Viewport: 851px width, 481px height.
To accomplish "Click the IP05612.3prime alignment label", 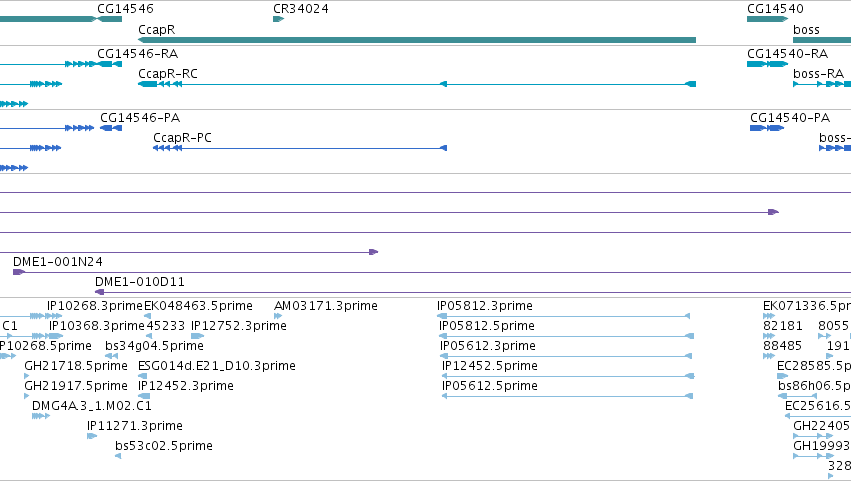I will (488, 346).
